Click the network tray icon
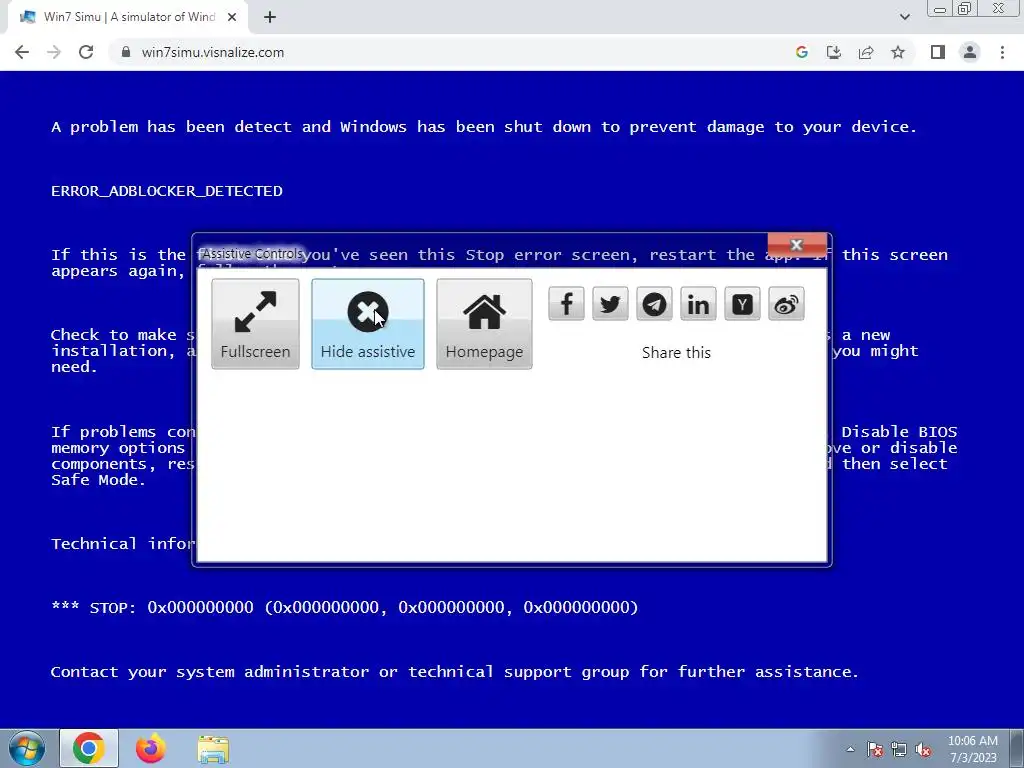This screenshot has height=768, width=1024. pyautogui.click(x=899, y=749)
